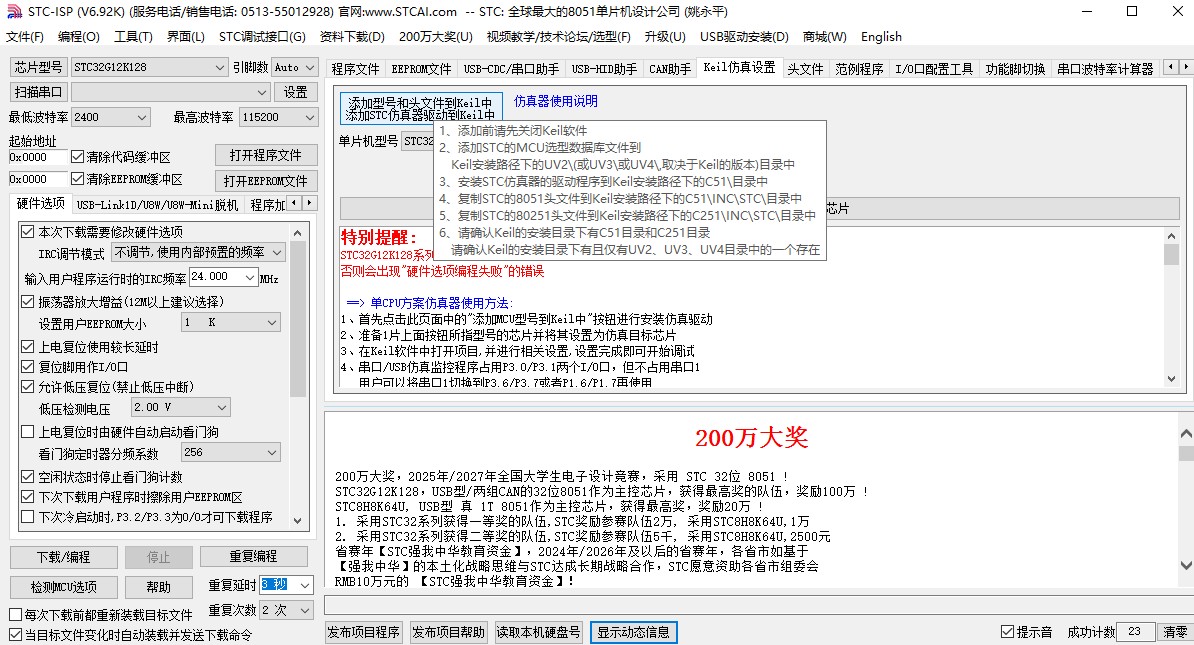The height and width of the screenshot is (645, 1194).
Task: Open the 文件(F) menu
Action: coord(24,37)
